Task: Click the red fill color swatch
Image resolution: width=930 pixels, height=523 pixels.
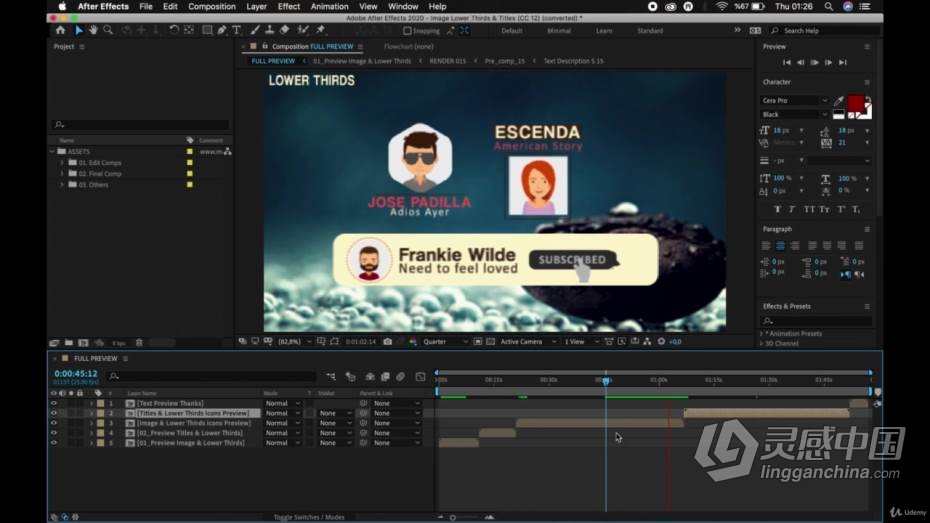Action: click(x=856, y=104)
